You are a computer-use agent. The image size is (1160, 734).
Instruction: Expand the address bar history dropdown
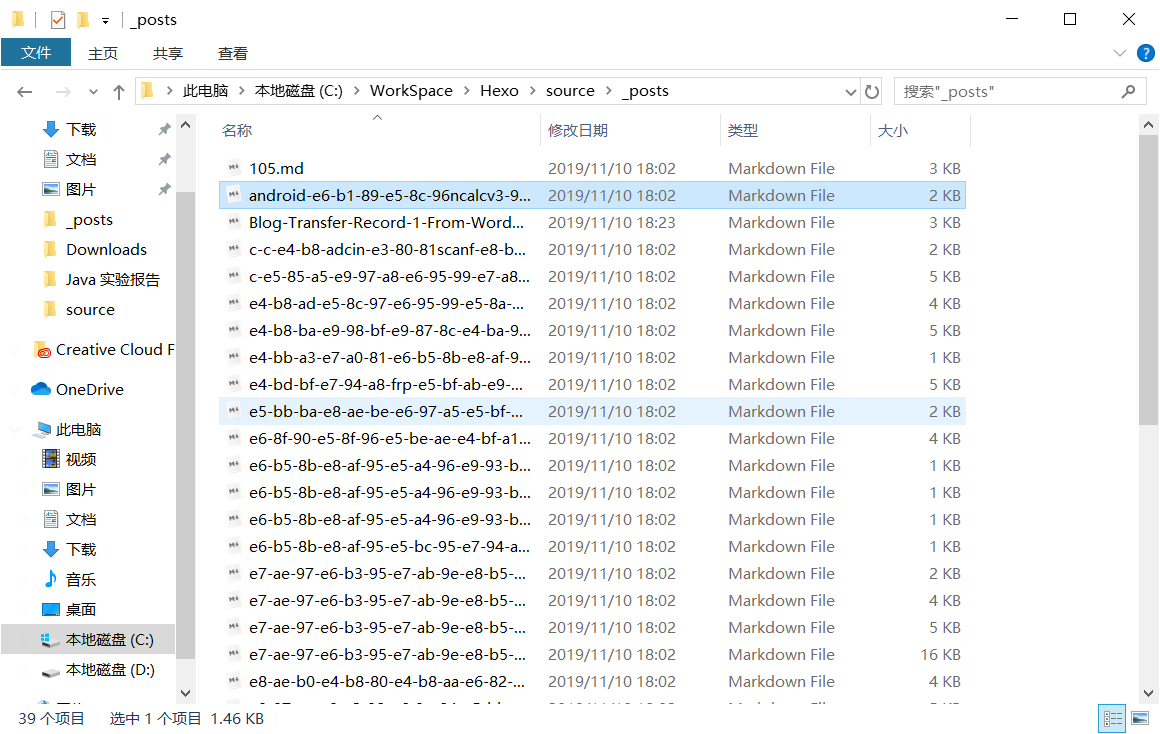[x=851, y=92]
